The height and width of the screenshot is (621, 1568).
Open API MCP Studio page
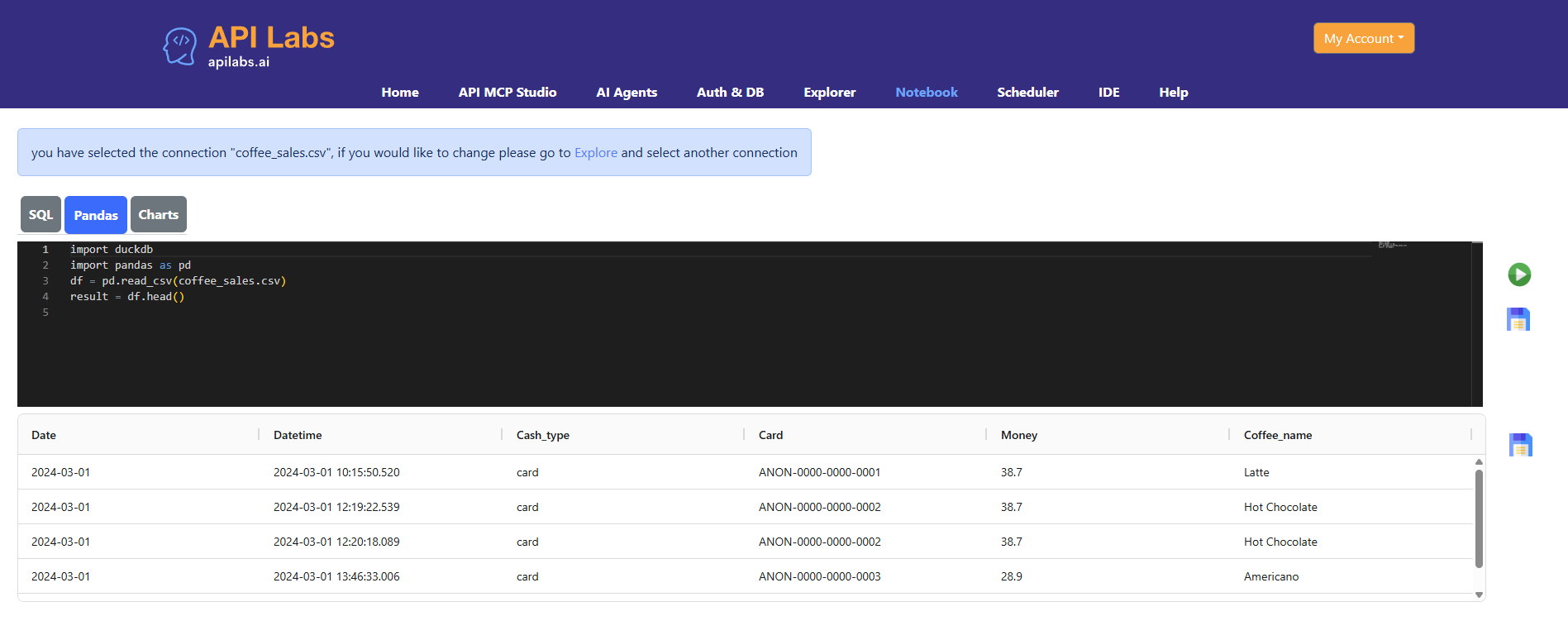click(508, 93)
